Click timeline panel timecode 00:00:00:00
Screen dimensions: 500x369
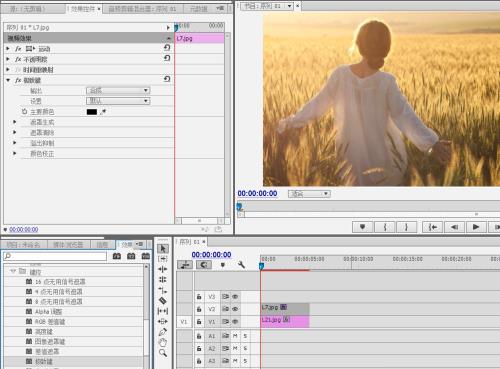pos(211,255)
